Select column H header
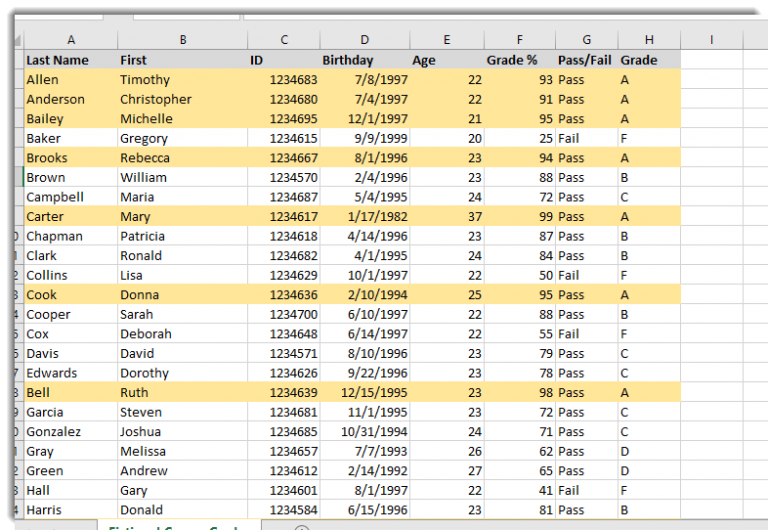 pyautogui.click(x=649, y=39)
